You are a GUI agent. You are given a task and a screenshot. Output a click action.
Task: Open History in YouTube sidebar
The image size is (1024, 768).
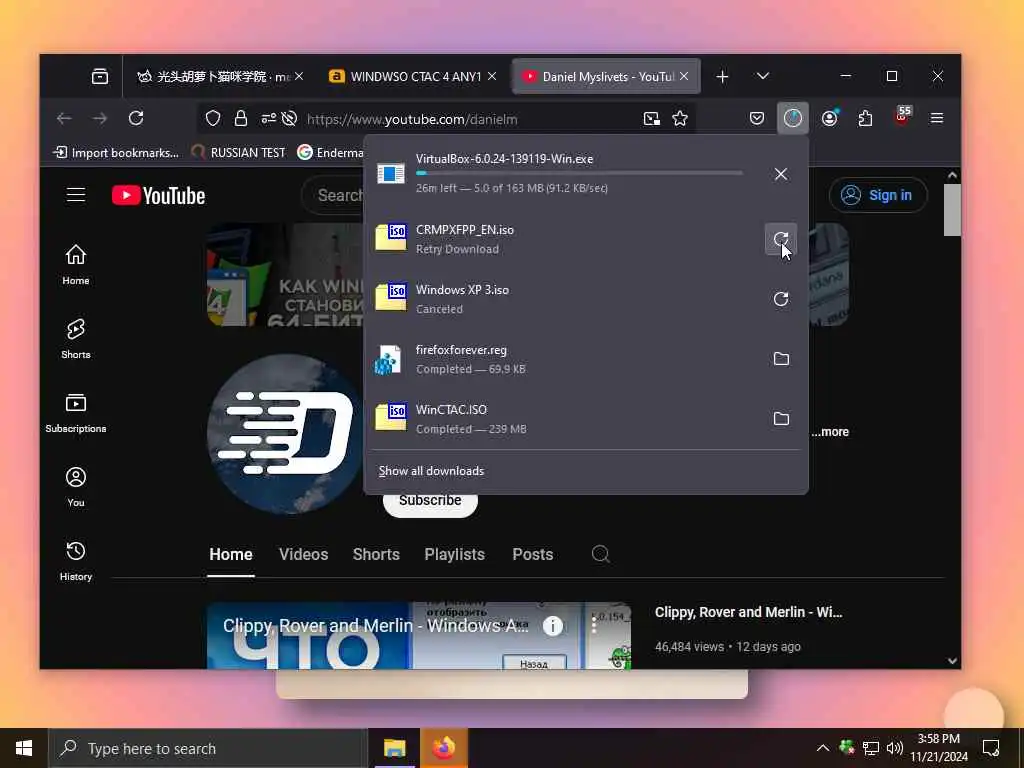pos(76,560)
